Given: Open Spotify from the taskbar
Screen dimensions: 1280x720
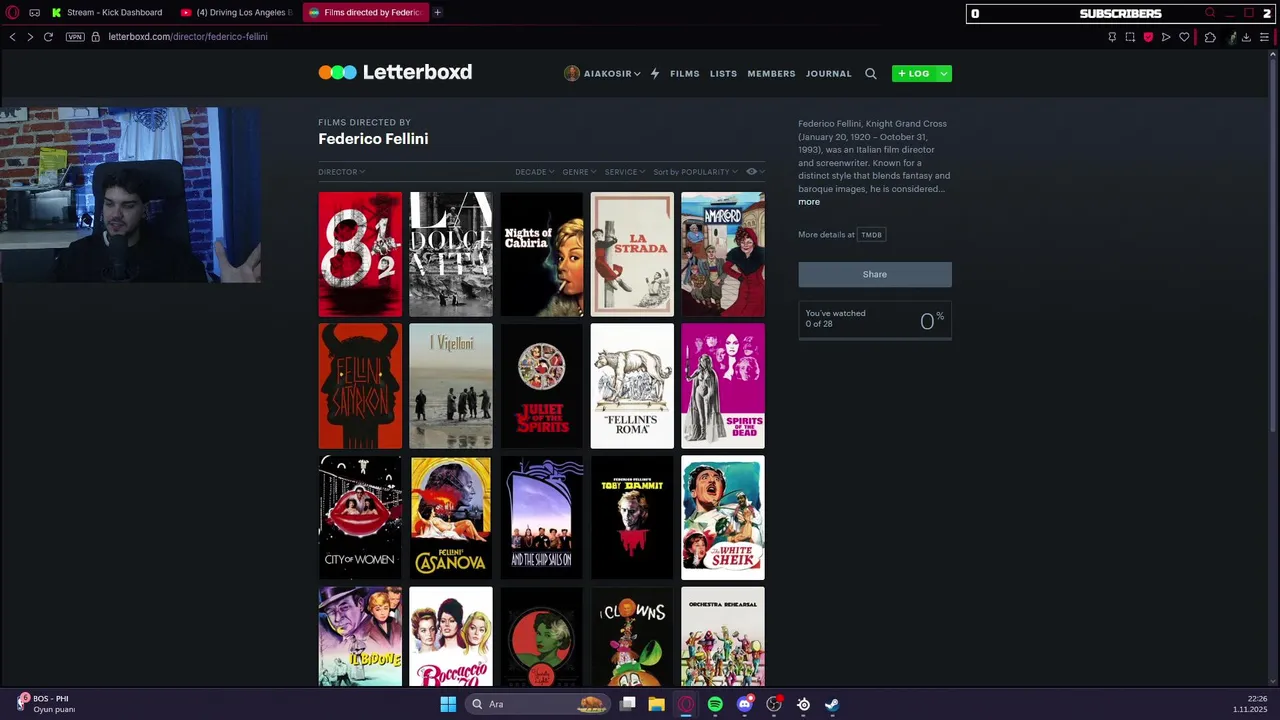Looking at the screenshot, I should pyautogui.click(x=715, y=704).
